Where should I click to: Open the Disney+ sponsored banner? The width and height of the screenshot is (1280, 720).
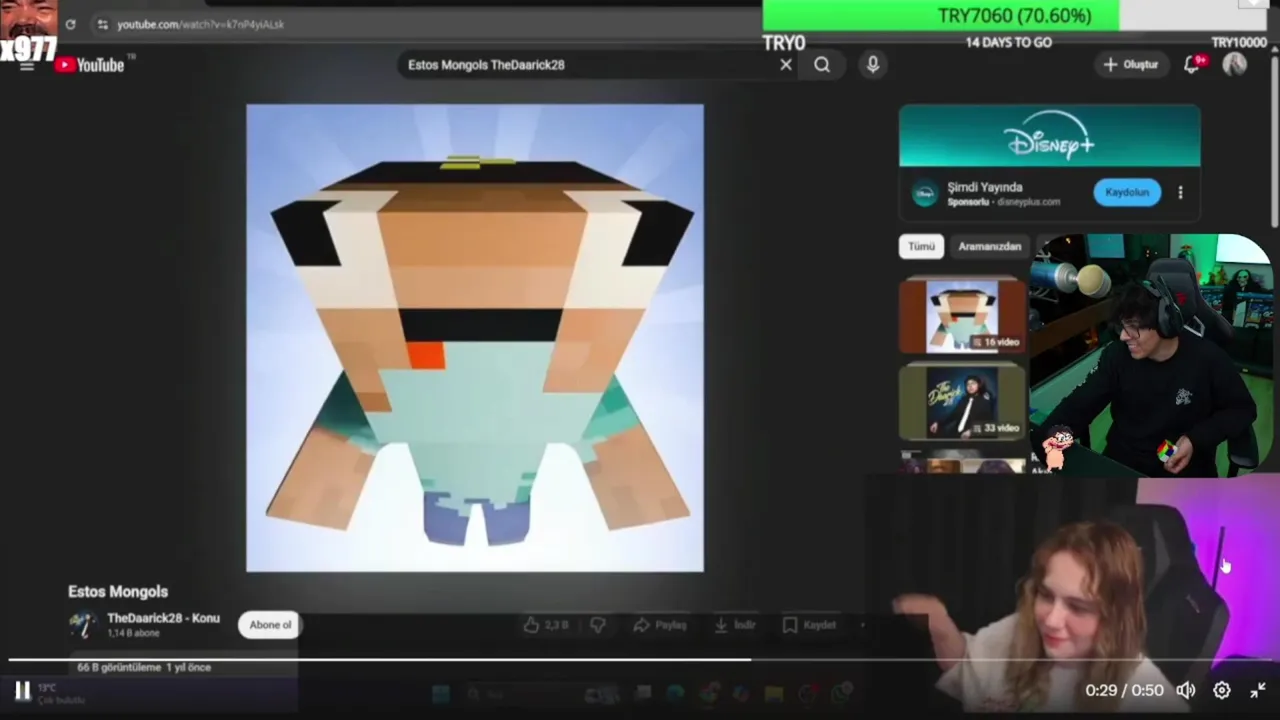[x=1049, y=137]
